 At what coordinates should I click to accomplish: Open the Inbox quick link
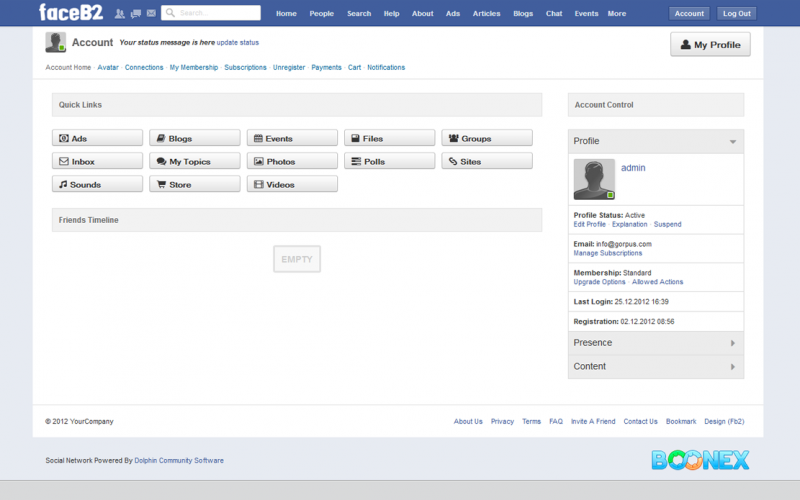[97, 161]
